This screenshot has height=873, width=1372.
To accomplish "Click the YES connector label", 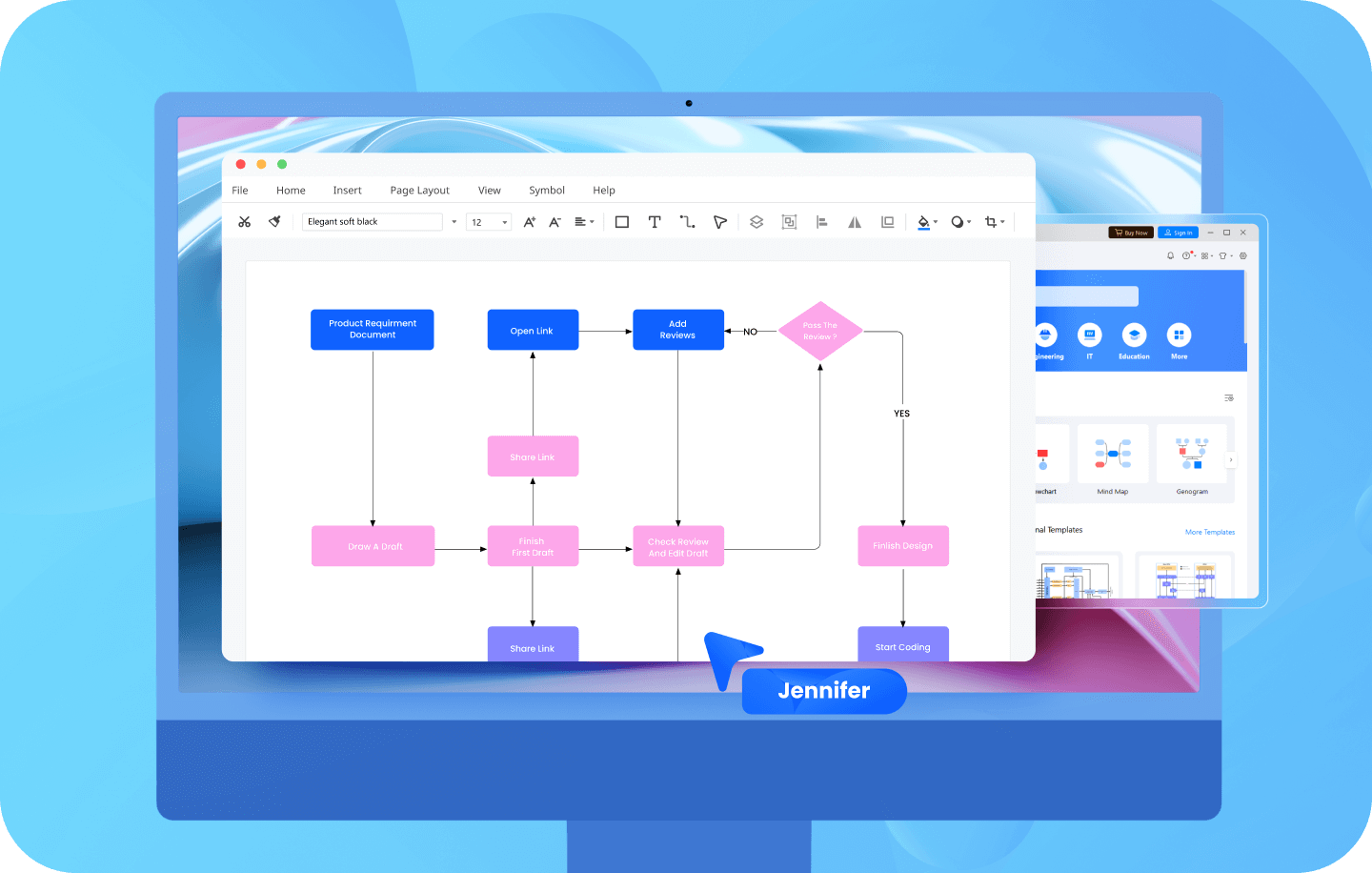I will [902, 414].
